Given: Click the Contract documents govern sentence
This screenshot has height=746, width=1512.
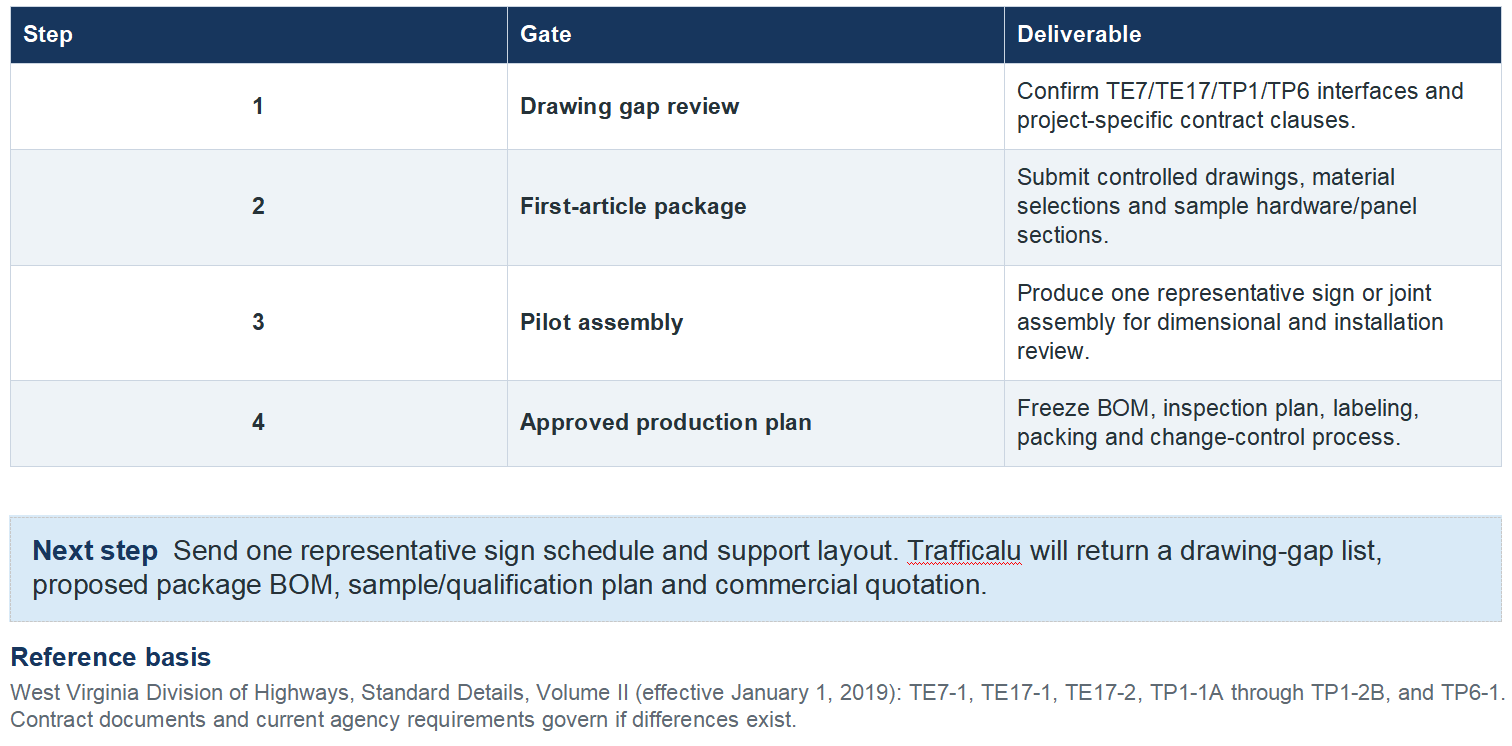Looking at the screenshot, I should coord(404,719).
